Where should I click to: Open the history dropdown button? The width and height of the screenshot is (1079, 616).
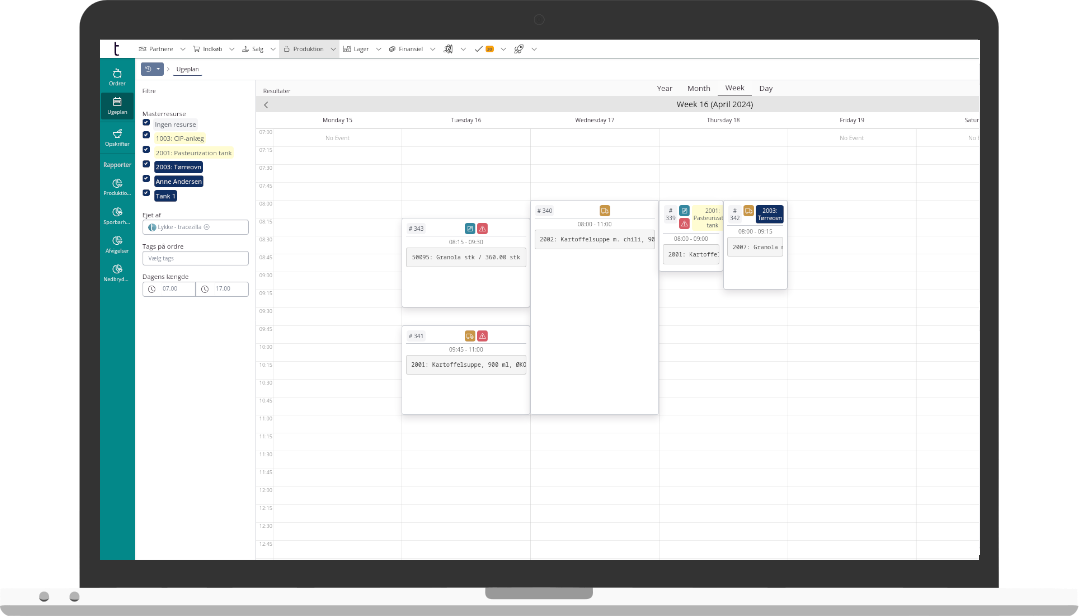152,69
